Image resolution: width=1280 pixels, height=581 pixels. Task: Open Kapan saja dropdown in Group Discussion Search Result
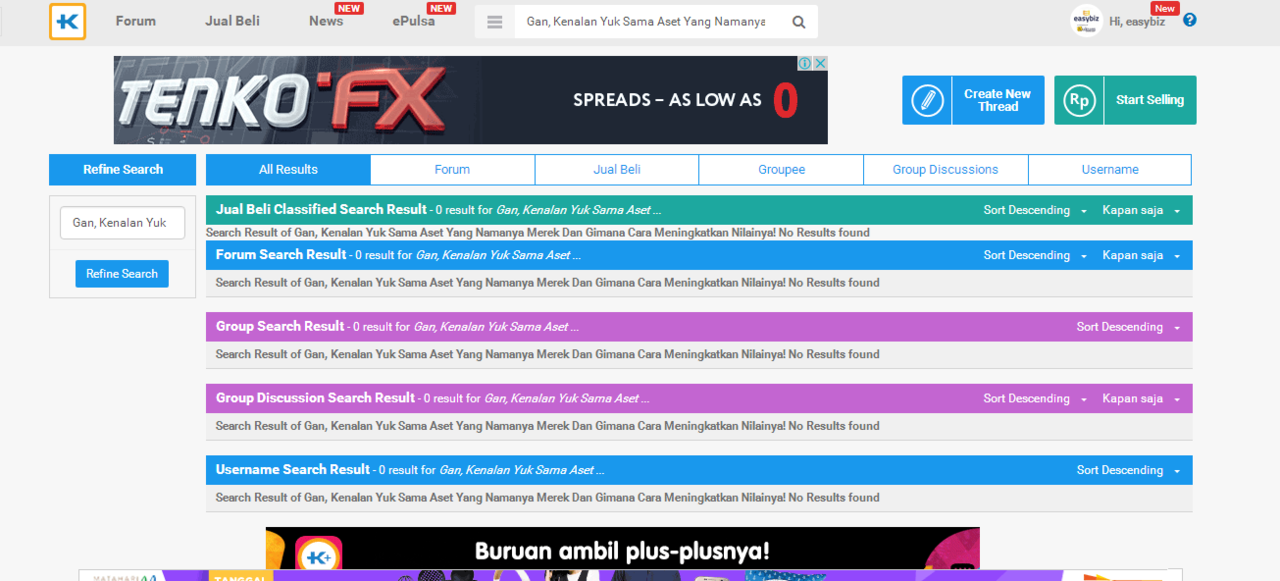click(x=1141, y=399)
